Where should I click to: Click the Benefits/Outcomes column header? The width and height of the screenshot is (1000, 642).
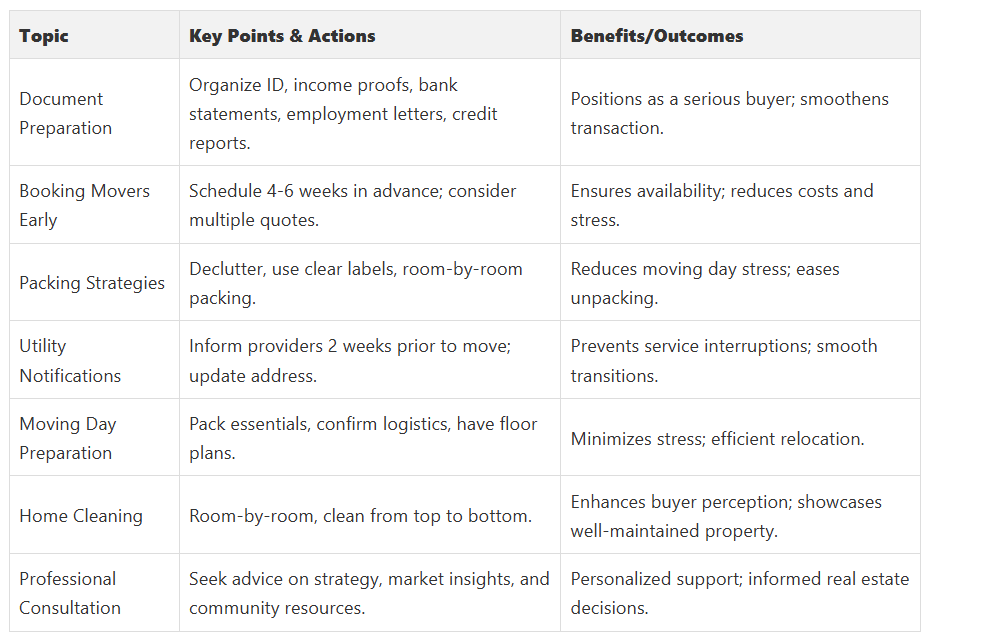656,36
